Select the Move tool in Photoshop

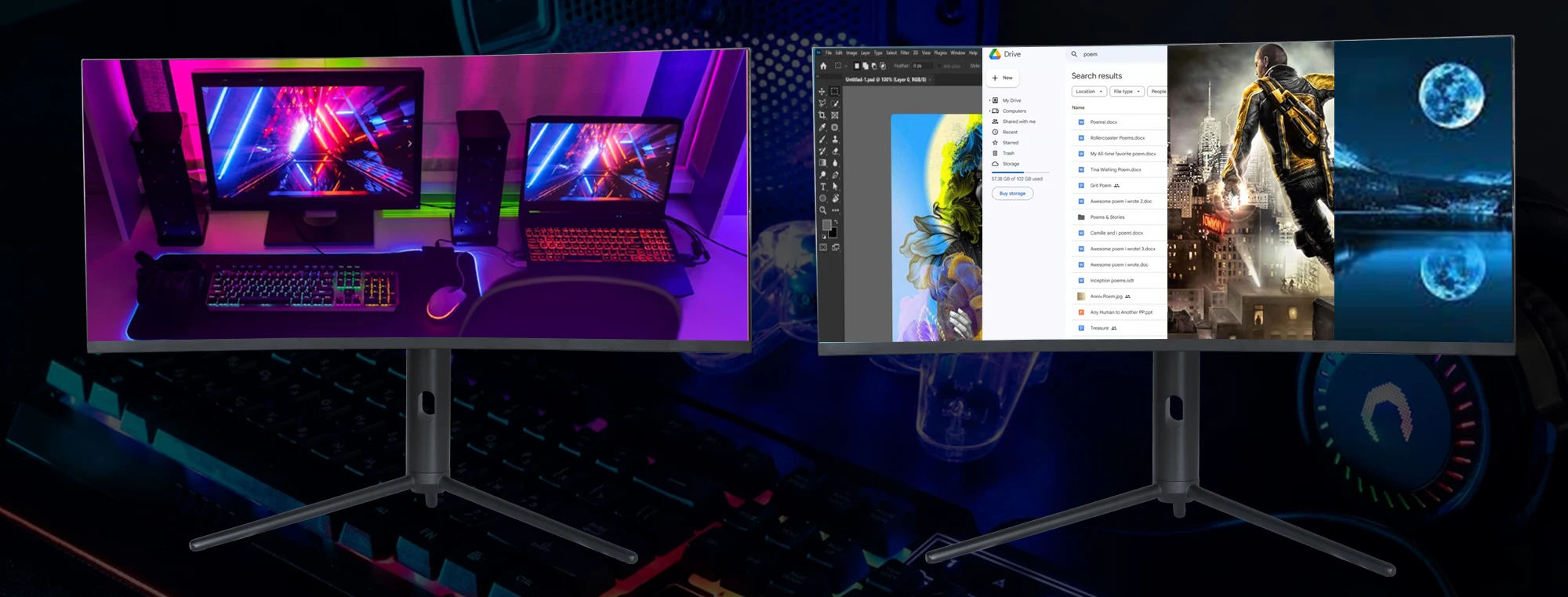tap(822, 92)
